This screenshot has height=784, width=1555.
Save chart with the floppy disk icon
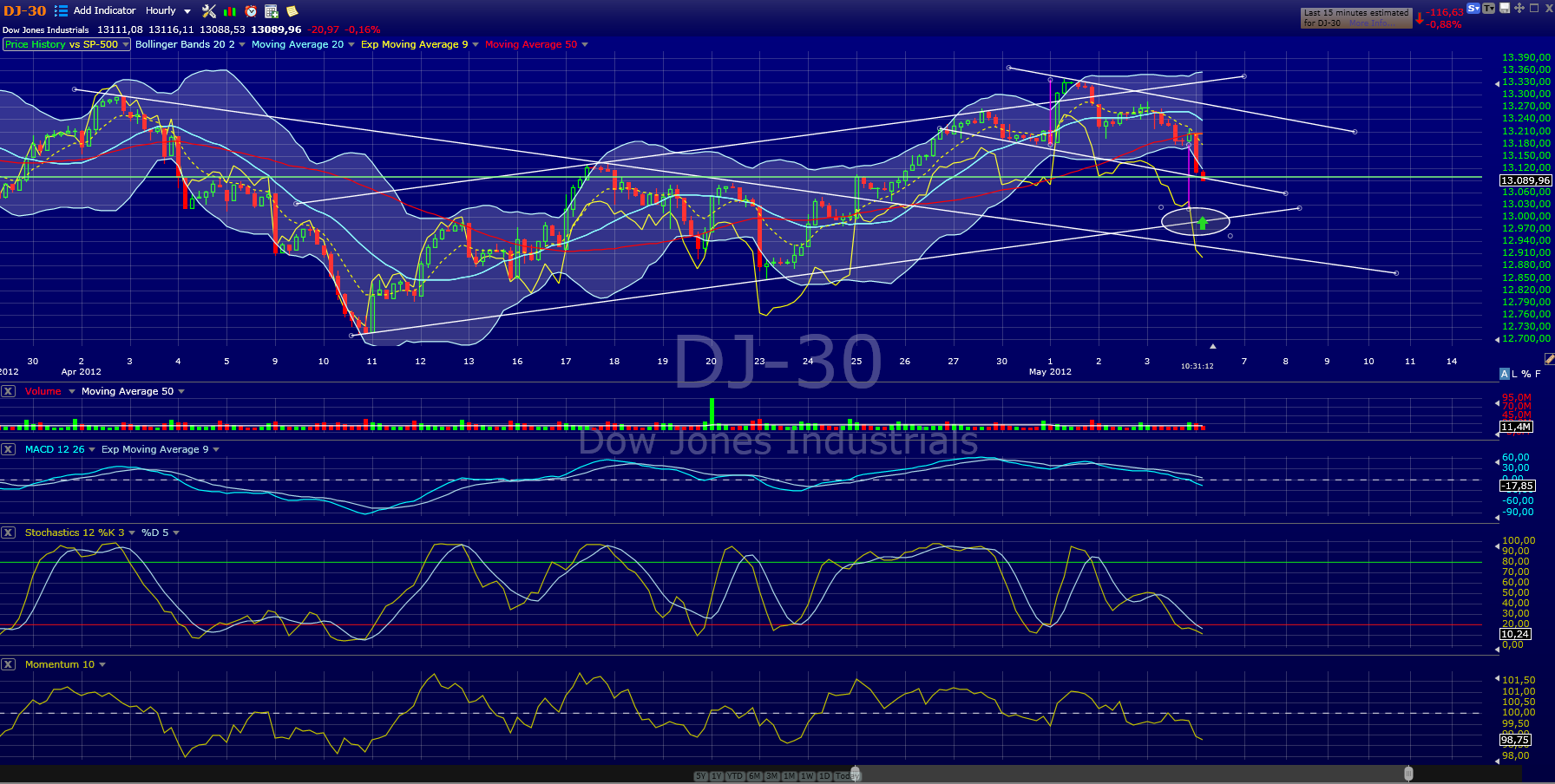(x=1505, y=8)
